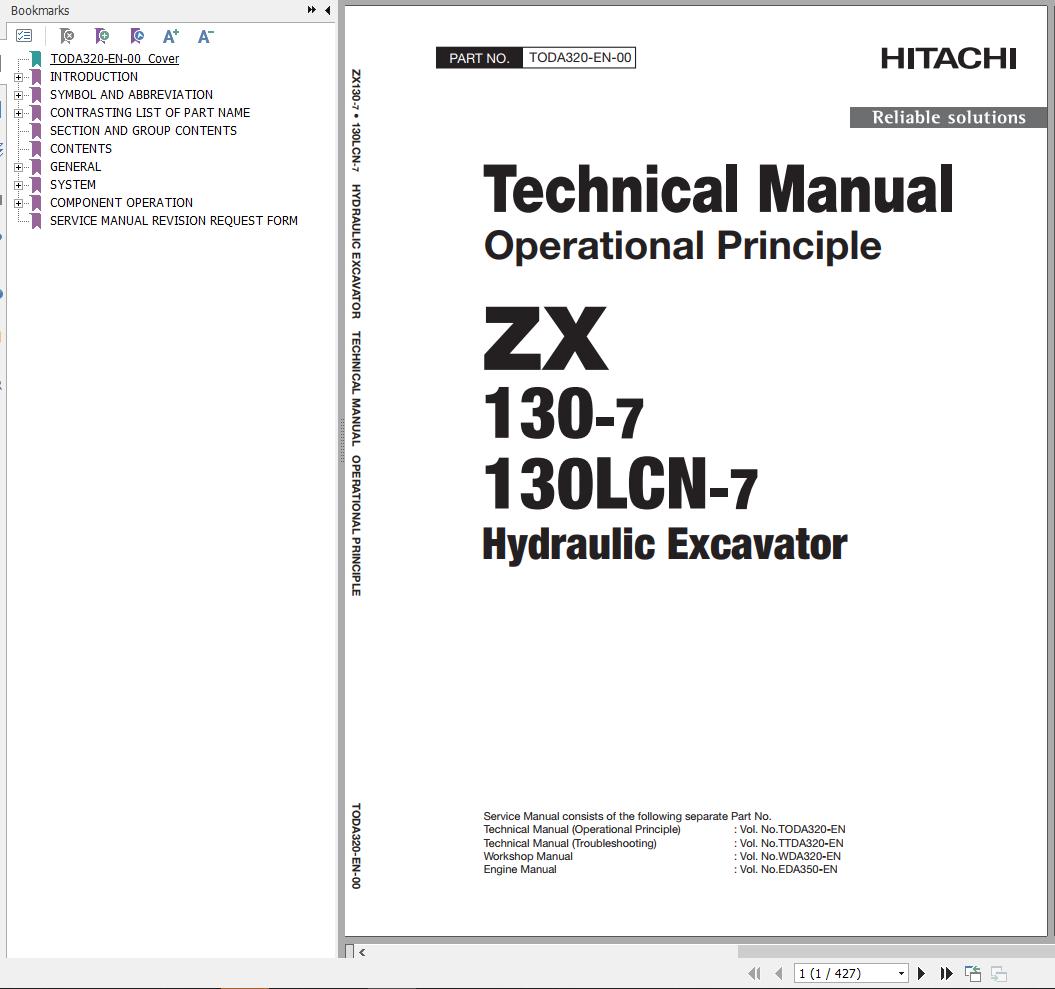
Task: Click the purple bookmark icon beside CONTENTS
Action: click(x=36, y=149)
